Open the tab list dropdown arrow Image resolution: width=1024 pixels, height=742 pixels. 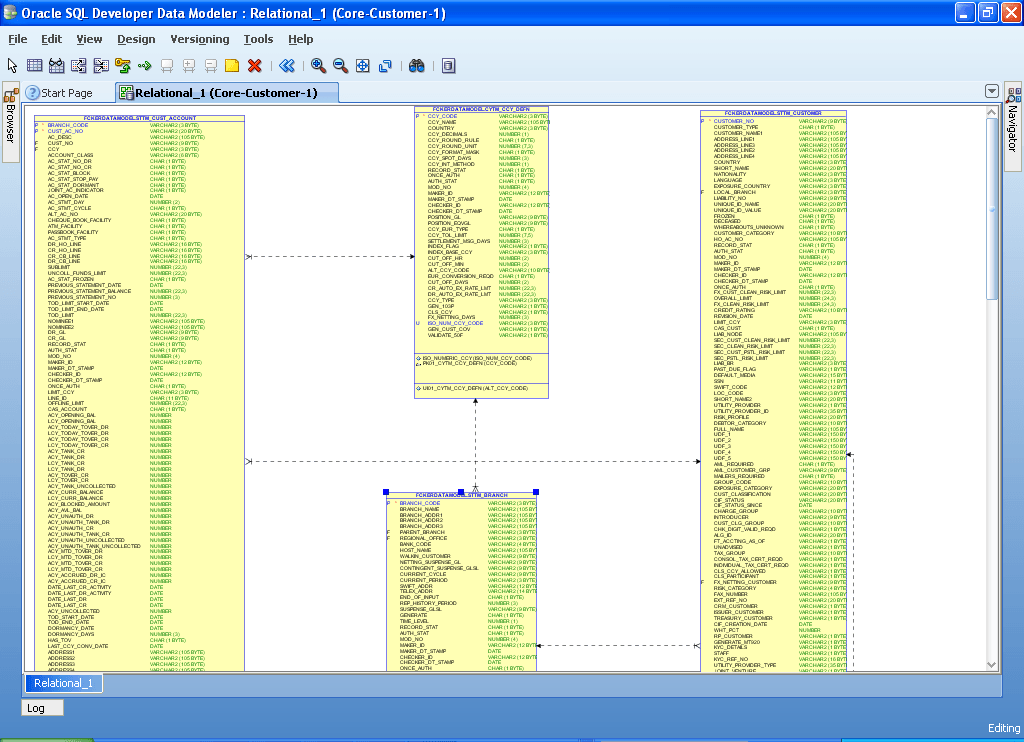992,90
